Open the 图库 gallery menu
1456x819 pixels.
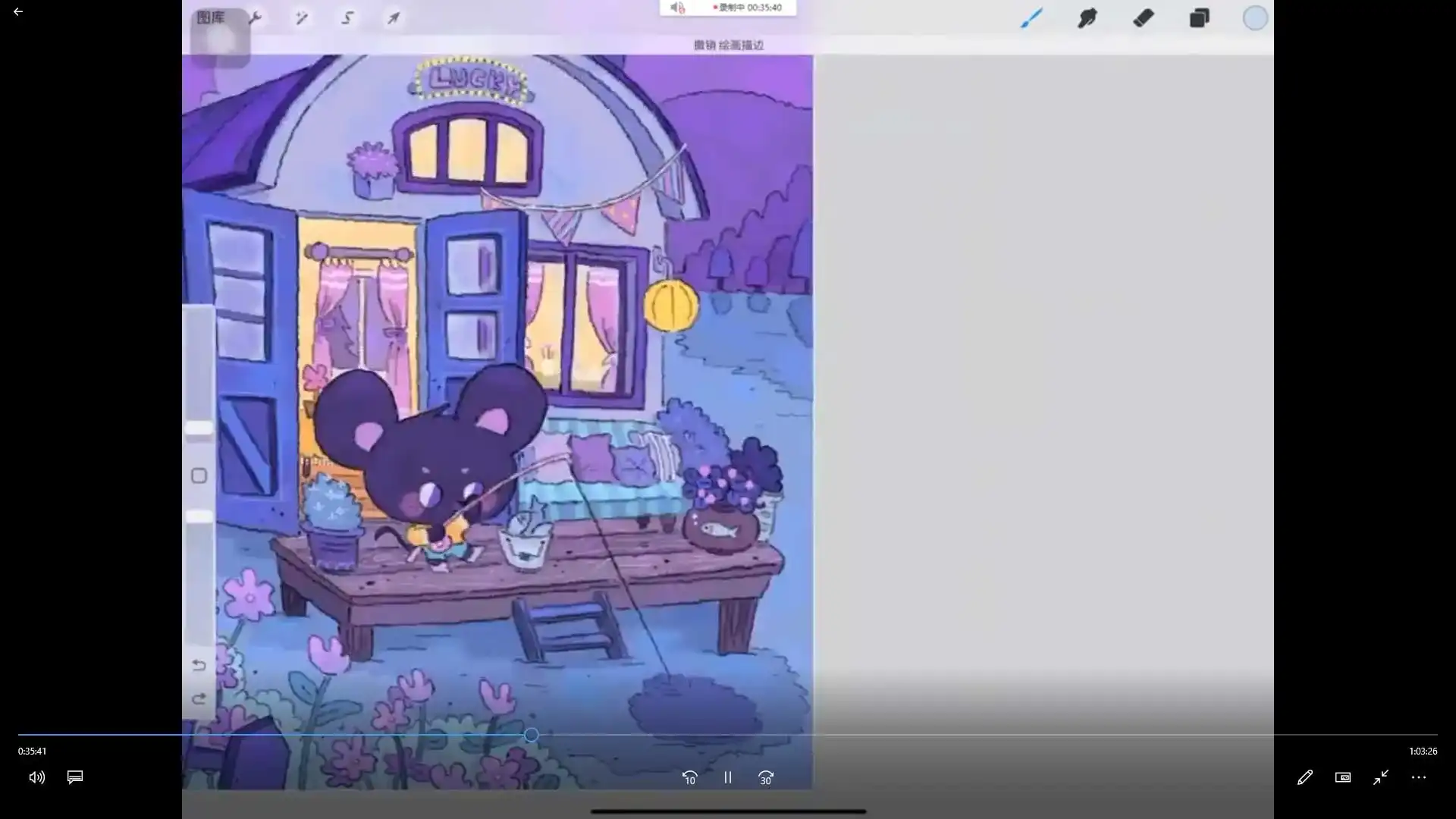pyautogui.click(x=210, y=17)
